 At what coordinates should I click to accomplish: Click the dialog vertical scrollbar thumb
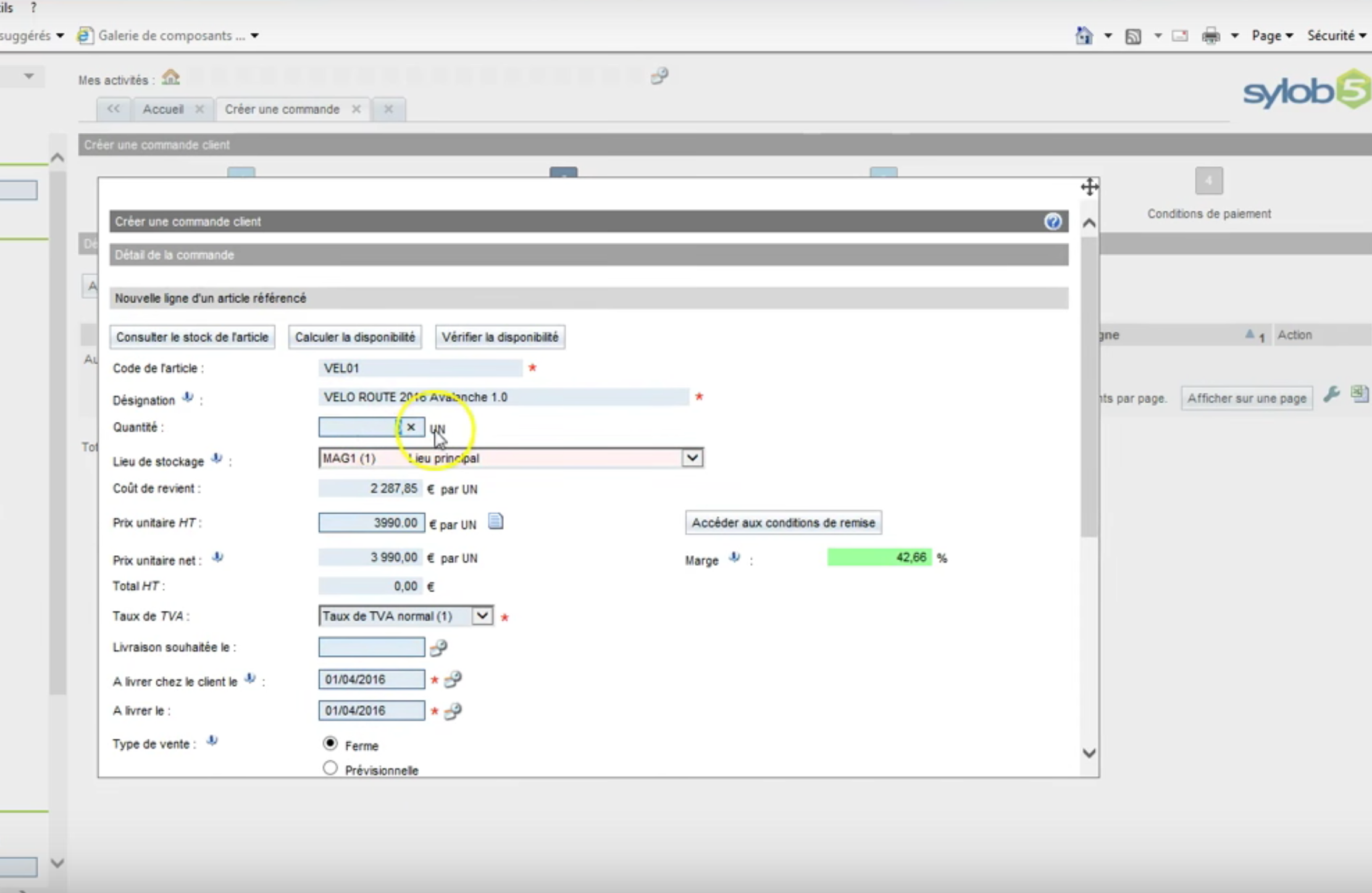(x=1089, y=387)
